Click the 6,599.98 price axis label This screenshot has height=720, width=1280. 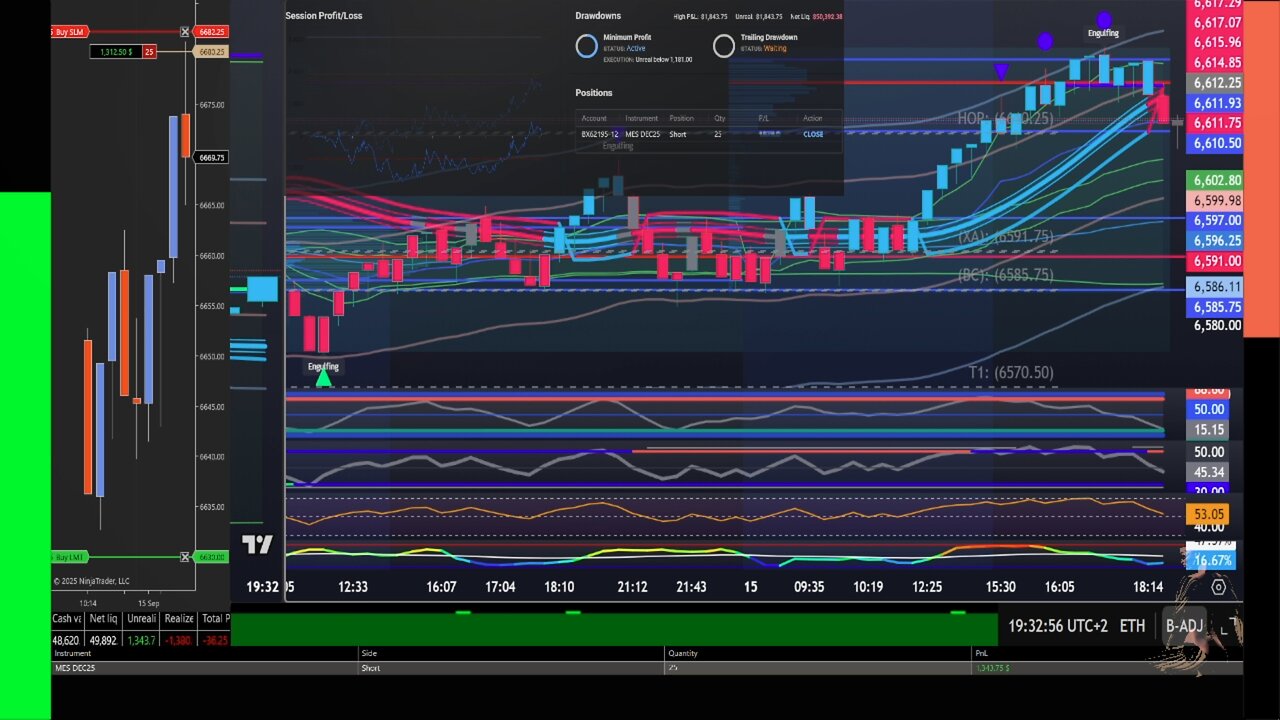point(1217,200)
